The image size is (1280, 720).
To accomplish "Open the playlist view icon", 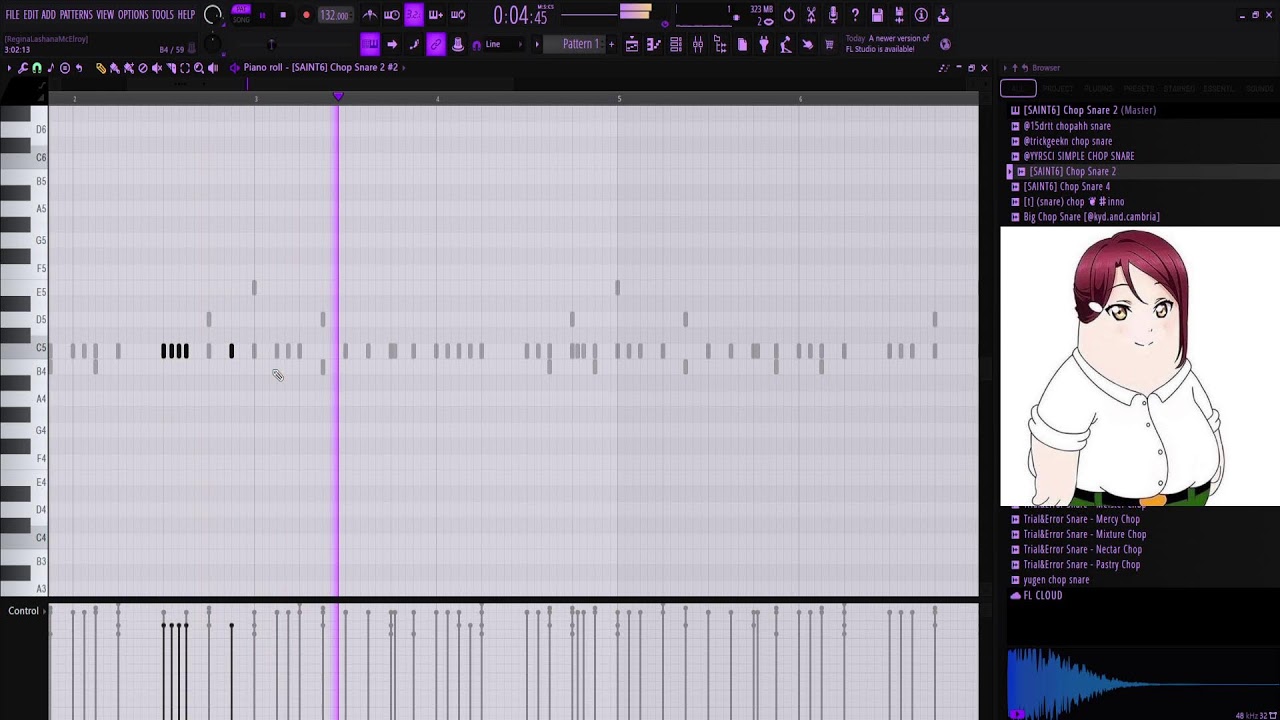I will click(632, 44).
